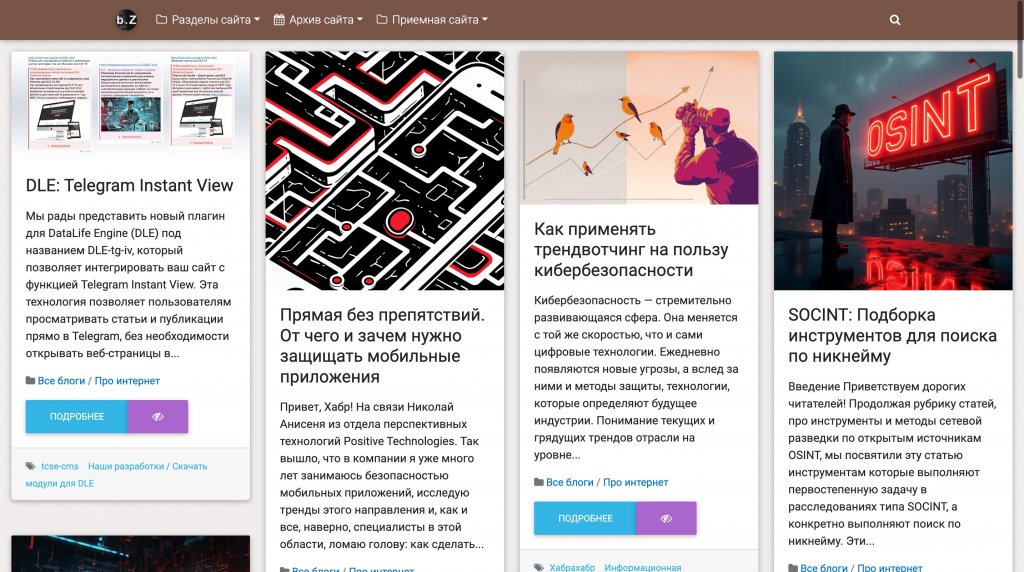This screenshot has width=1024, height=572.
Task: Toggle purple eye button in DLE Telegram card
Action: 158,417
